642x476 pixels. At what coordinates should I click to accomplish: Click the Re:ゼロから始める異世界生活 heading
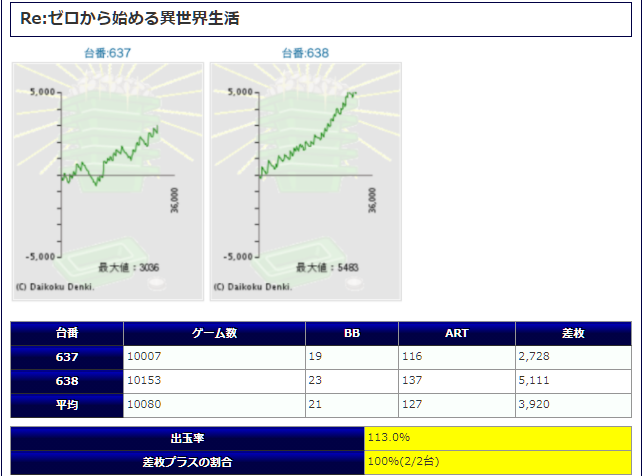130,18
